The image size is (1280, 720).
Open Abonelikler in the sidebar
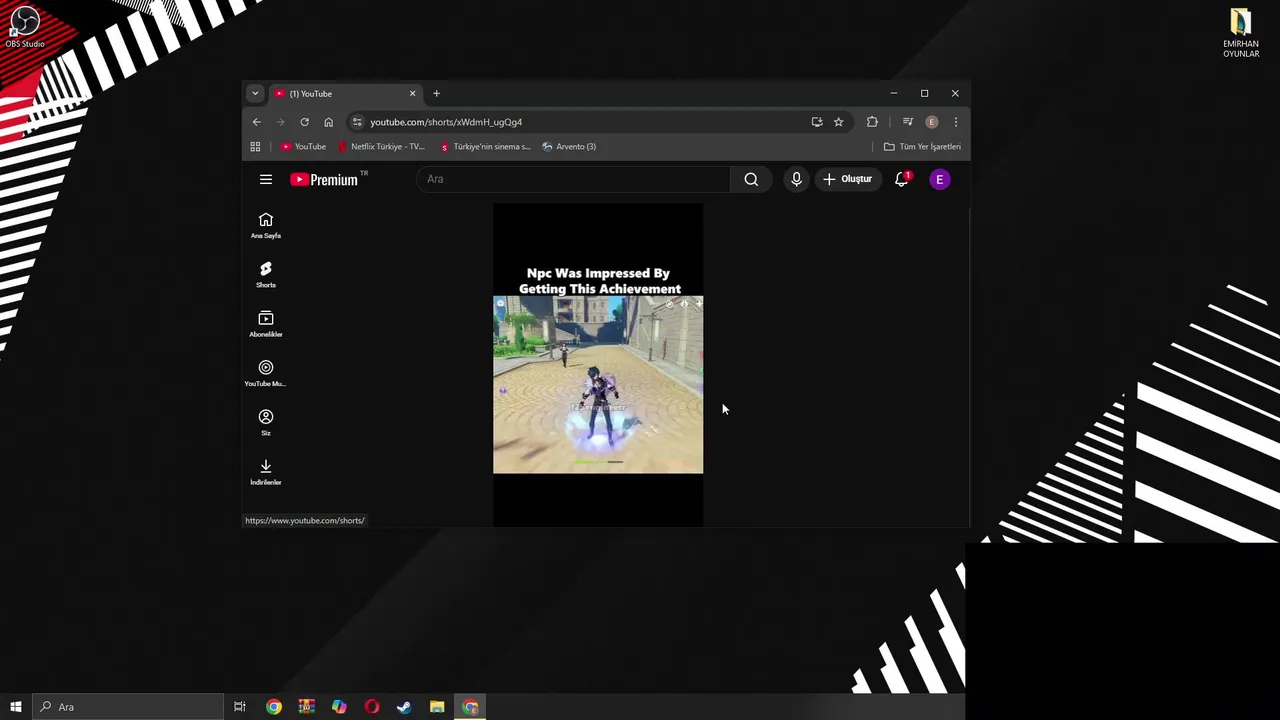266,324
